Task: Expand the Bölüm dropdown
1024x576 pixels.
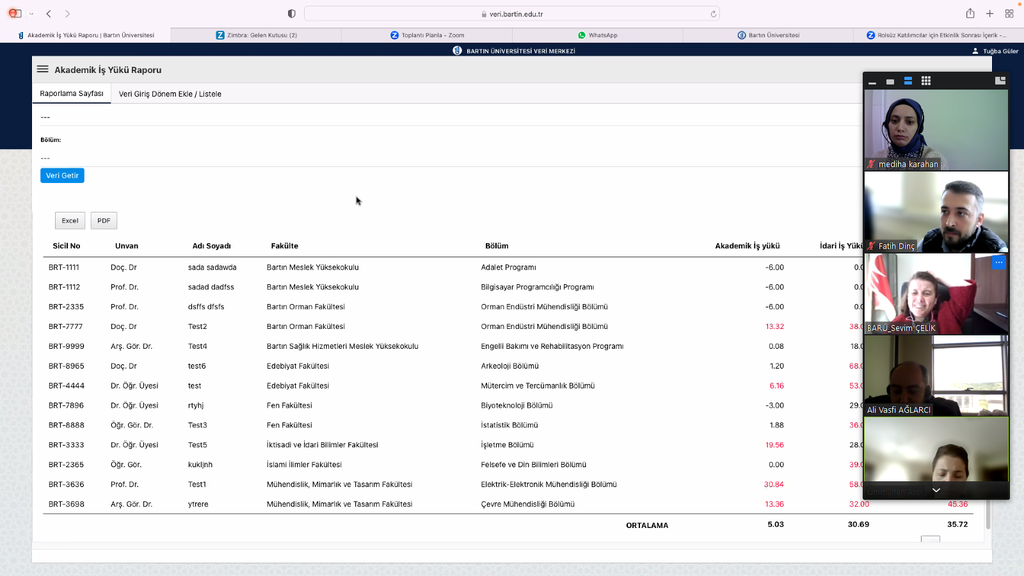Action: 450,157
